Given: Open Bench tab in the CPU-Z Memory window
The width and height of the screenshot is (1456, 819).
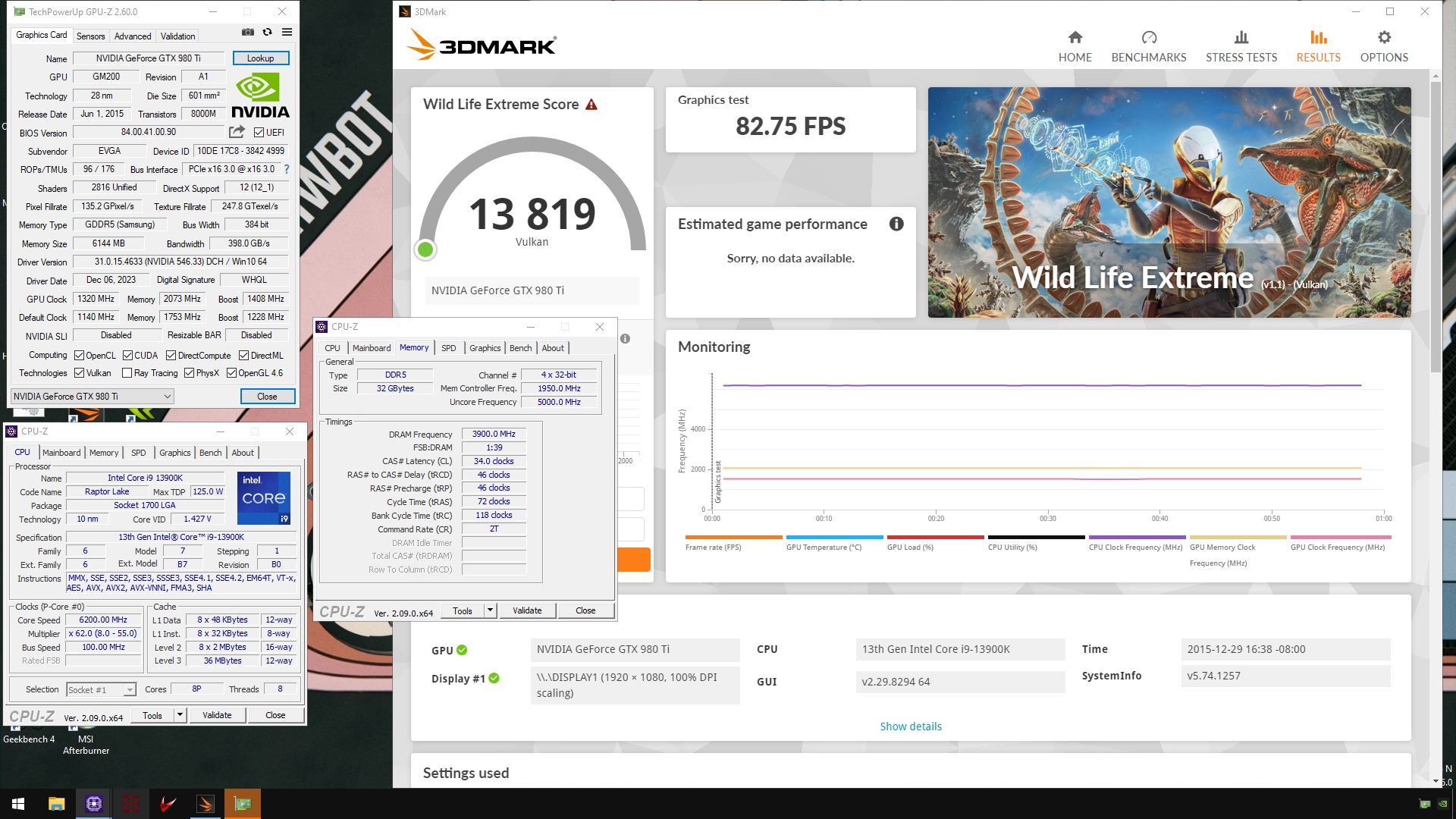Looking at the screenshot, I should click(520, 348).
